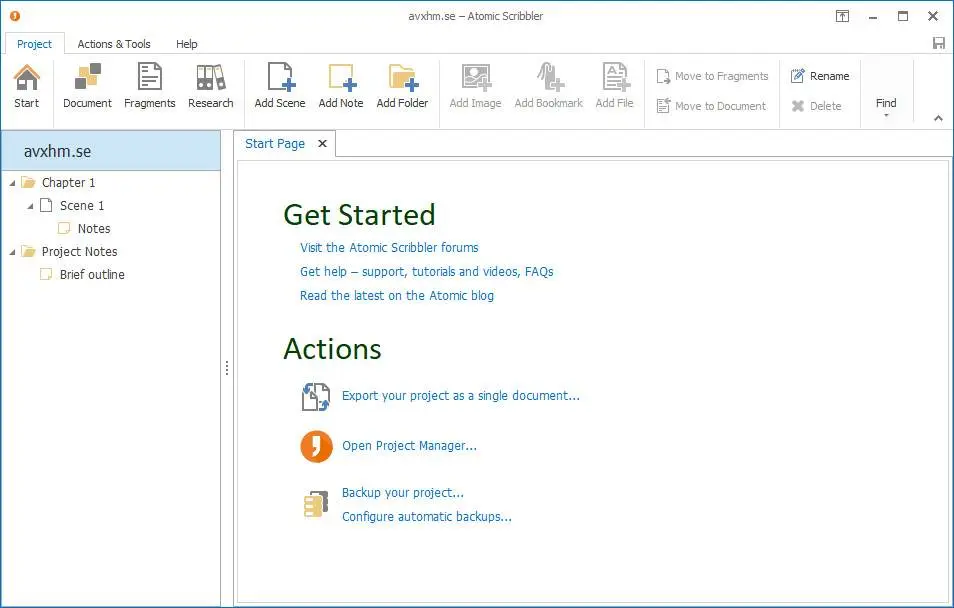Click the panel splitter handle dots
Image resolution: width=954 pixels, height=608 pixels.
[x=227, y=368]
